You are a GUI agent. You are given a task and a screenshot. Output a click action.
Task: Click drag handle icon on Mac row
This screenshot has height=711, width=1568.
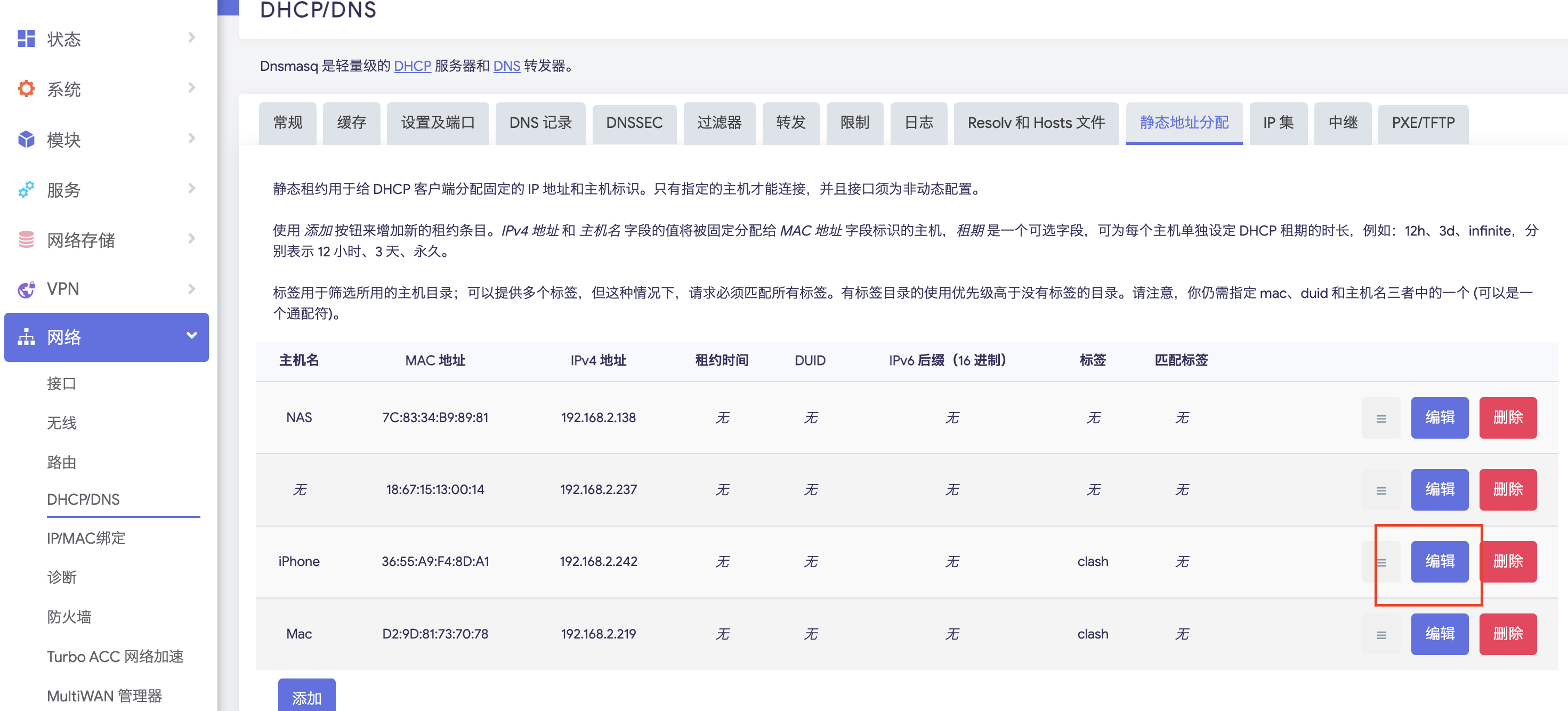point(1380,635)
